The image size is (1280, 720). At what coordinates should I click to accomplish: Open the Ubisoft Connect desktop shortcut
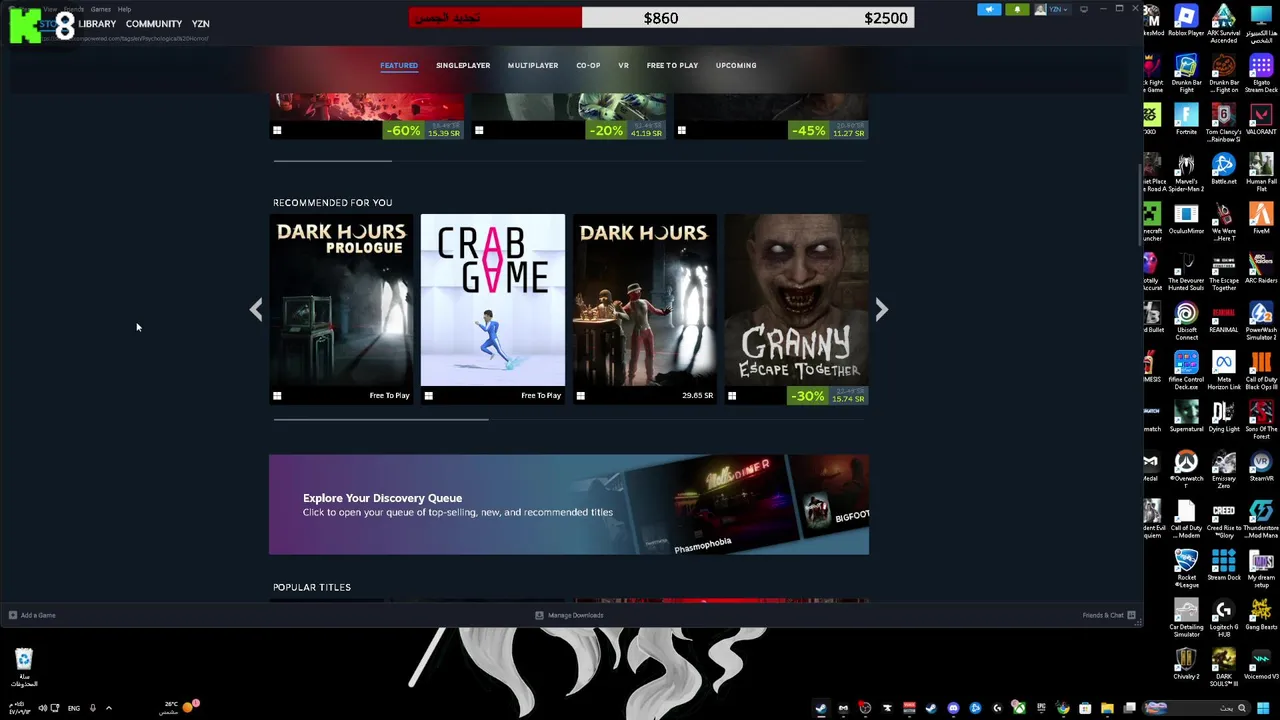1186,321
